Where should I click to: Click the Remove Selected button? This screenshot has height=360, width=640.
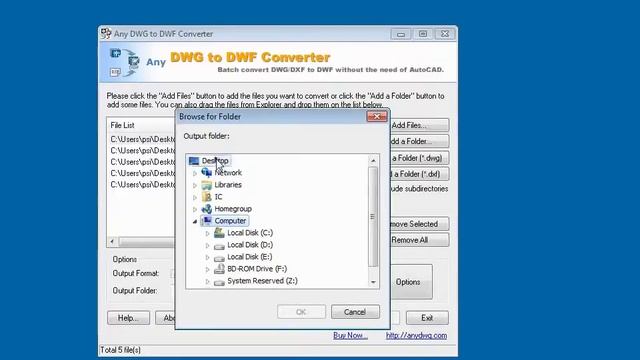point(419,224)
